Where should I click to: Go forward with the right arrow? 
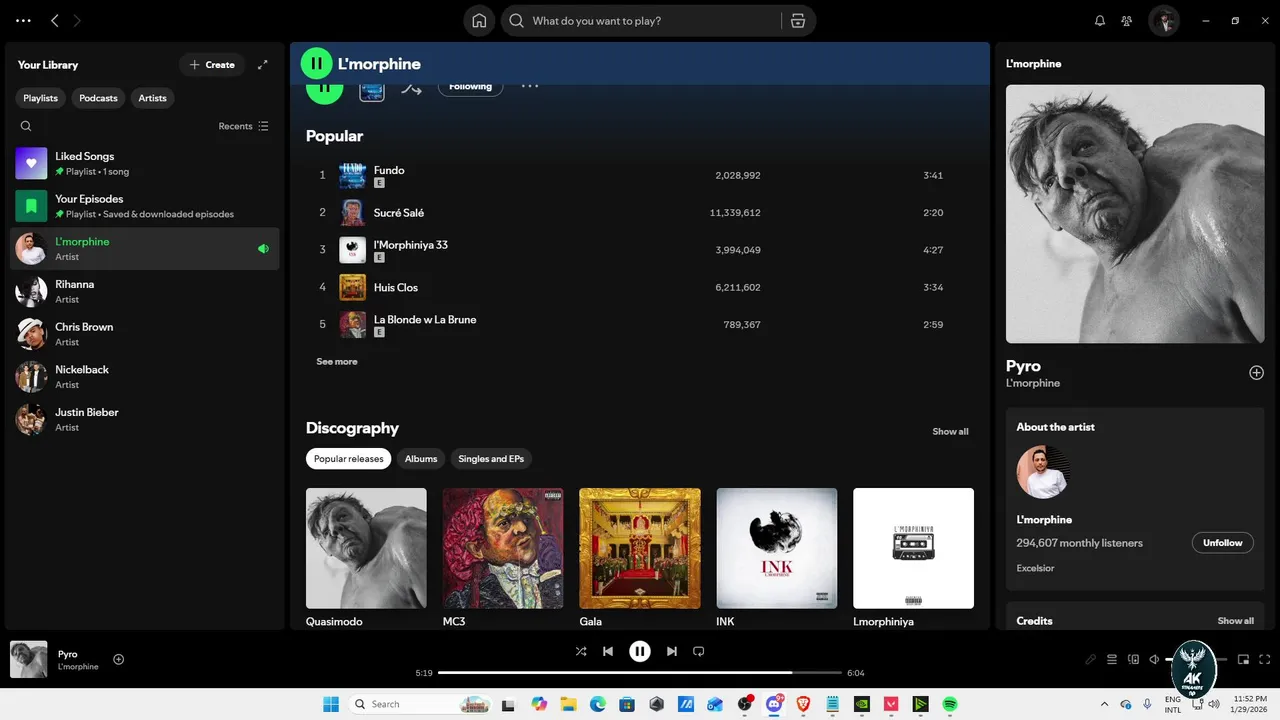pos(77,20)
